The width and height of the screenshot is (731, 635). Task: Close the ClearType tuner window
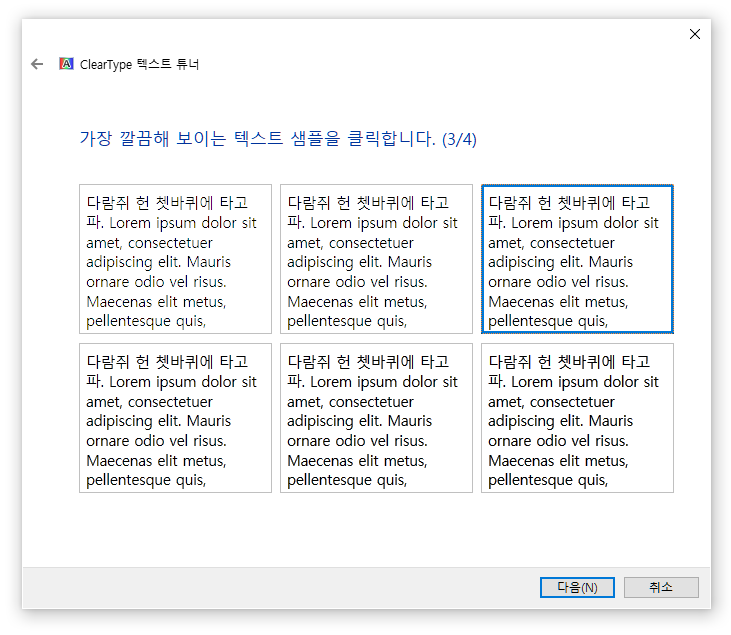695,34
